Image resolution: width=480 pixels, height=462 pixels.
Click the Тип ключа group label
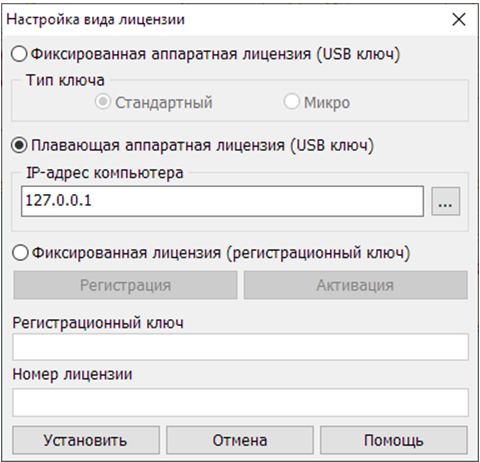coord(65,80)
